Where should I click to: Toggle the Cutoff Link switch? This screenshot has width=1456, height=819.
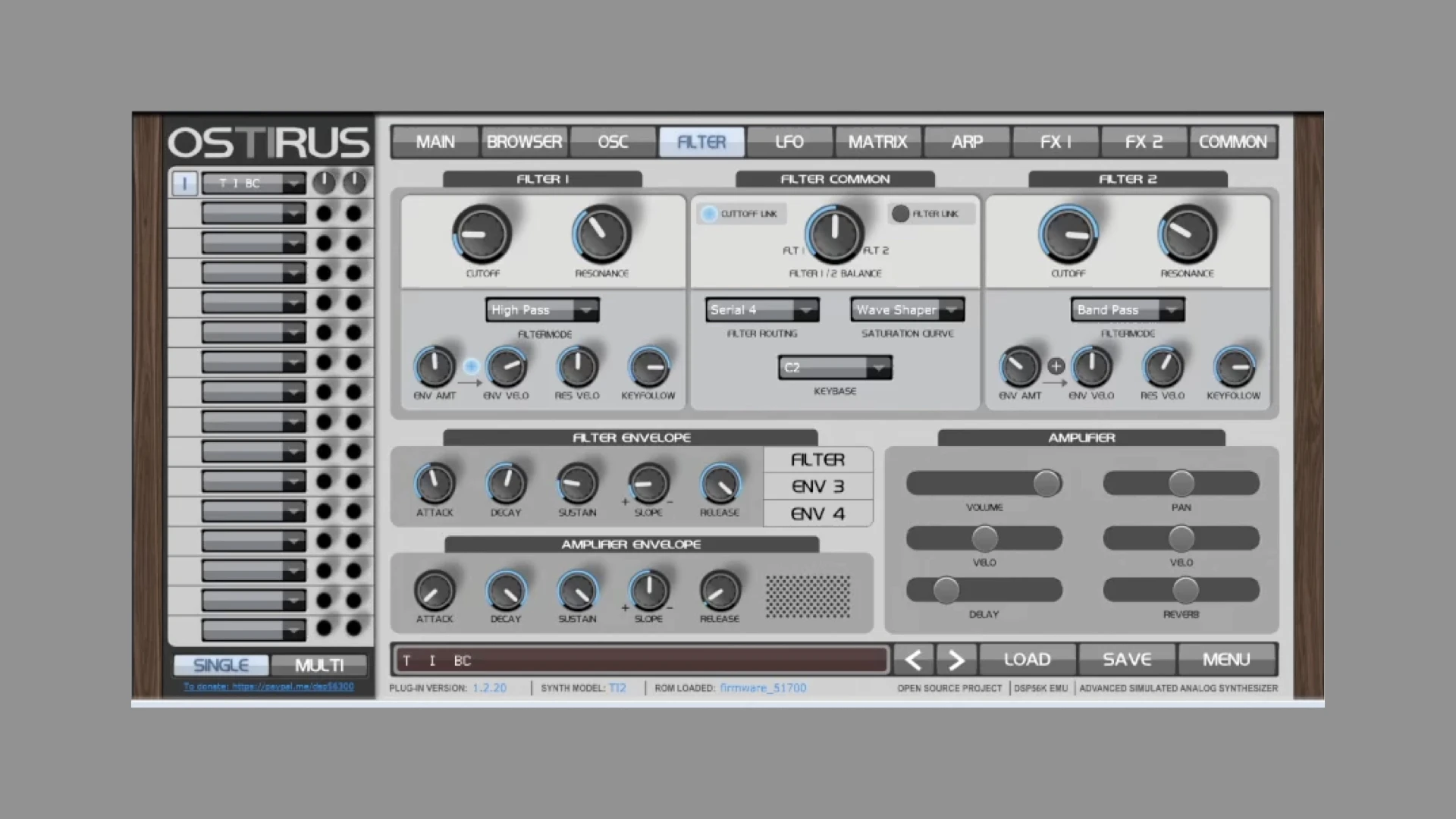pos(709,214)
